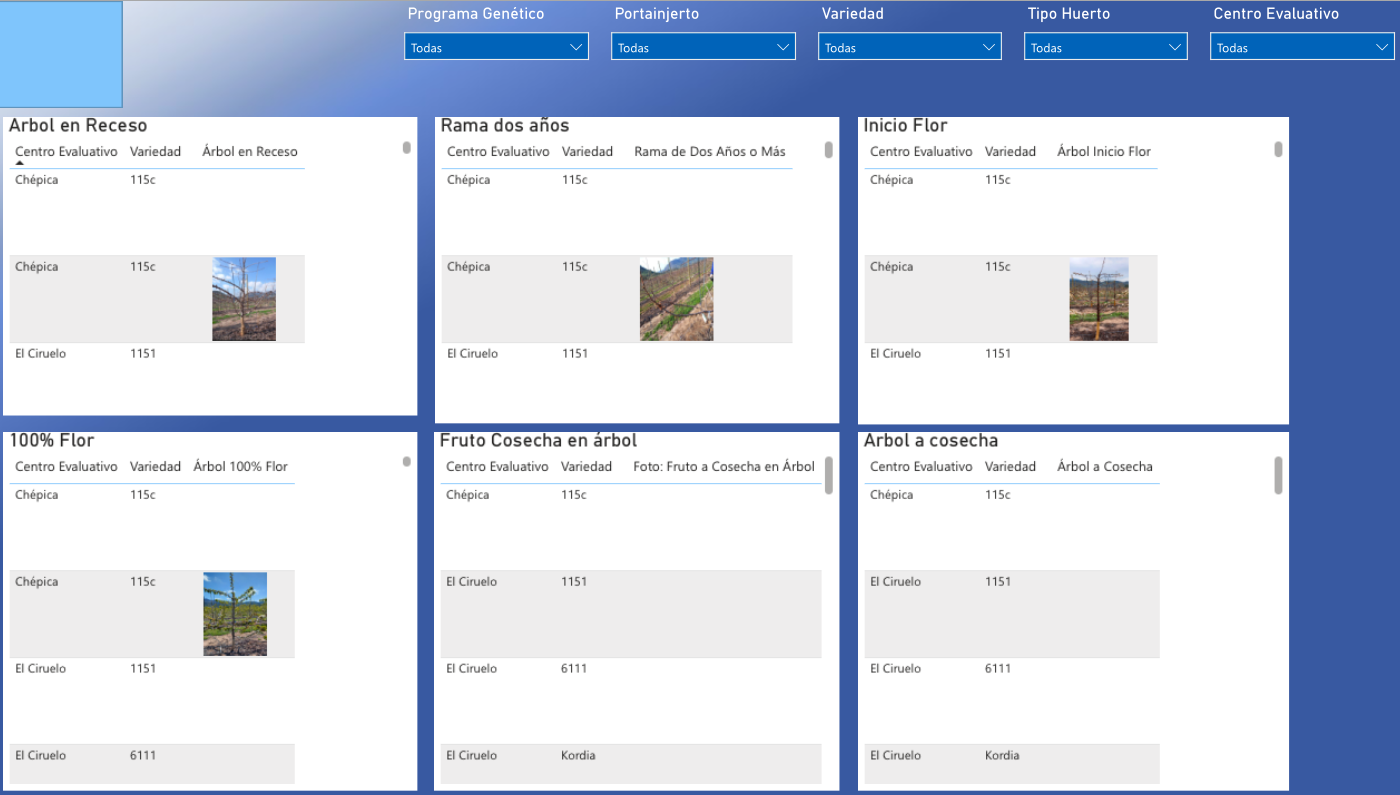
Task: Click 6111 cell in Arbol a cosecha table
Action: (x=998, y=669)
